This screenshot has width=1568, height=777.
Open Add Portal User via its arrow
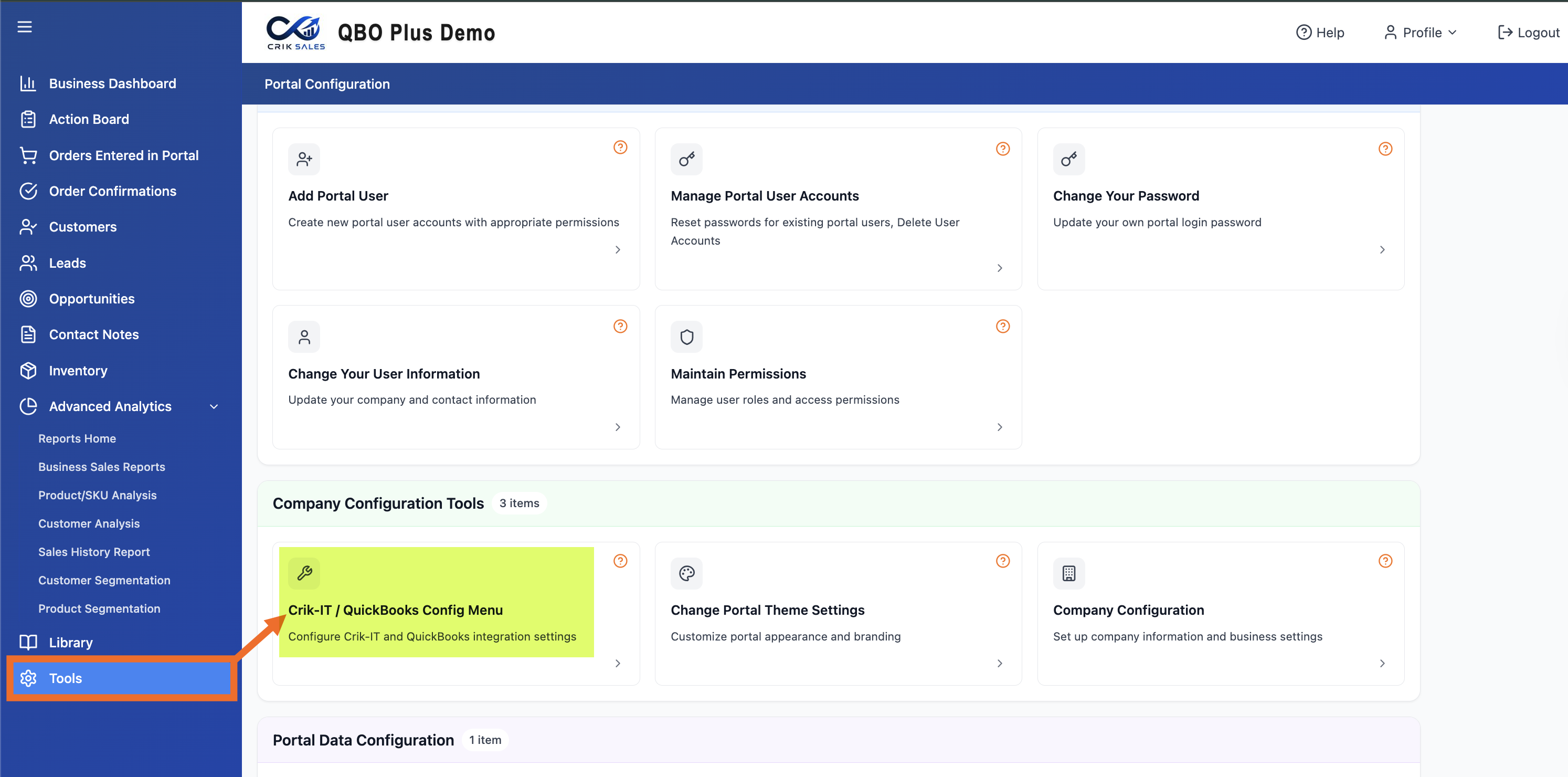[618, 250]
